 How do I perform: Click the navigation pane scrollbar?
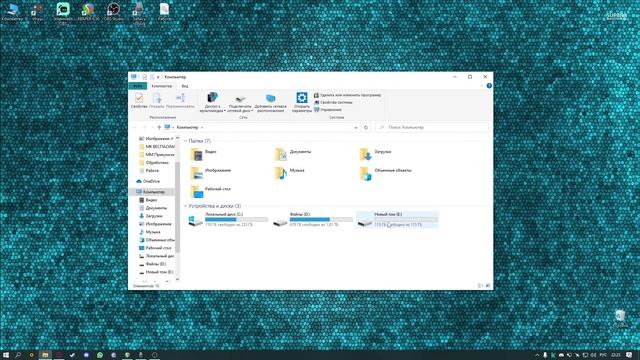pyautogui.click(x=177, y=208)
